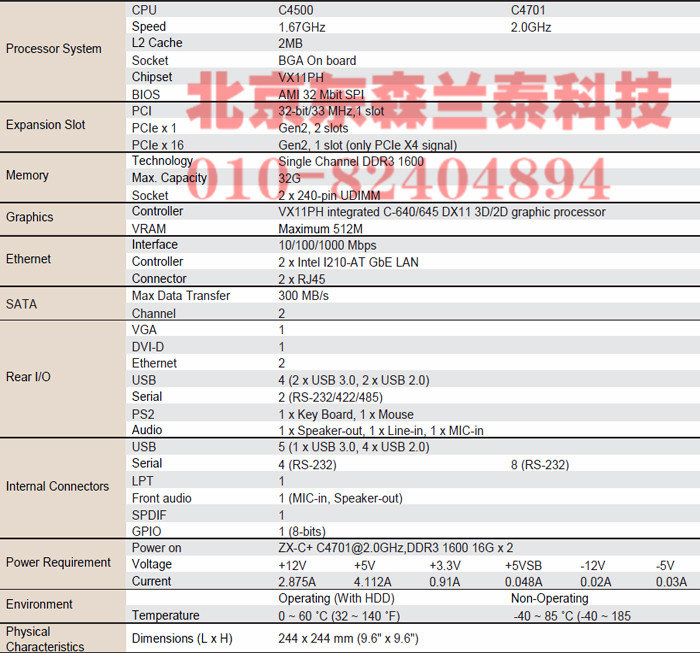Select the 244 x 244 mm dimensions text
Image resolution: width=700 pixels, height=653 pixels.
[347, 638]
